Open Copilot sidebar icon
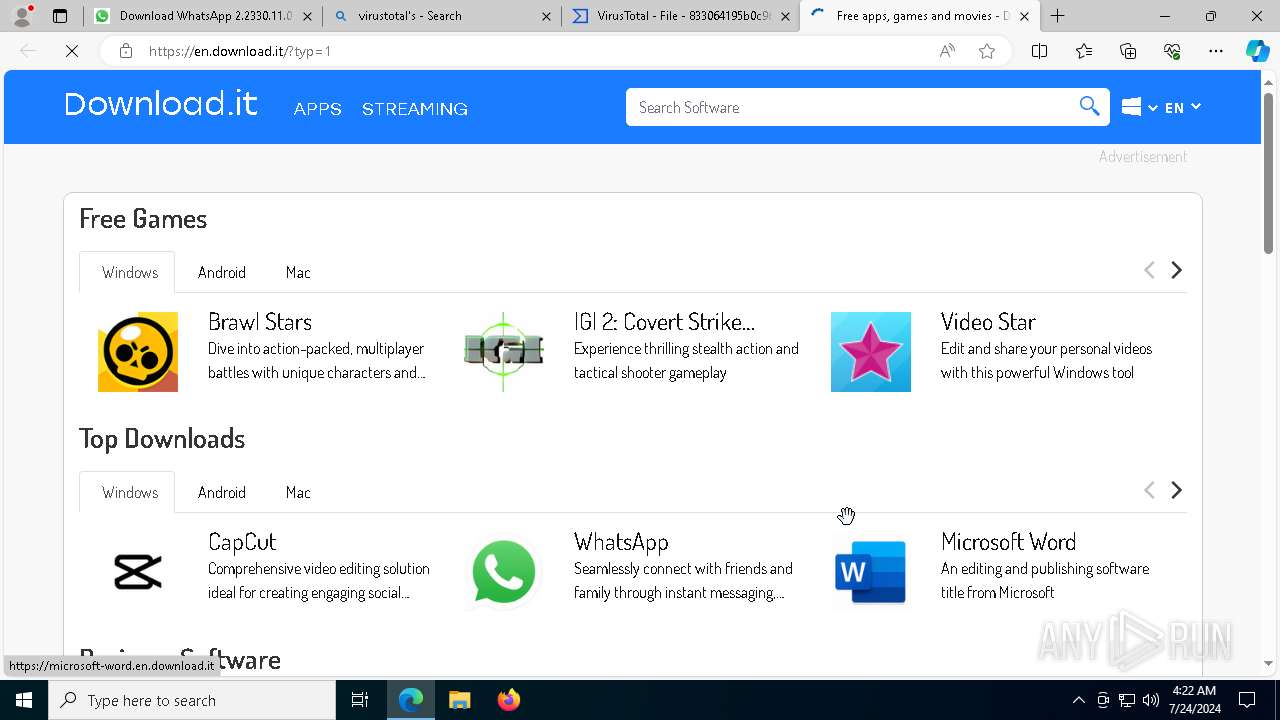This screenshot has height=720, width=1280. click(x=1258, y=51)
